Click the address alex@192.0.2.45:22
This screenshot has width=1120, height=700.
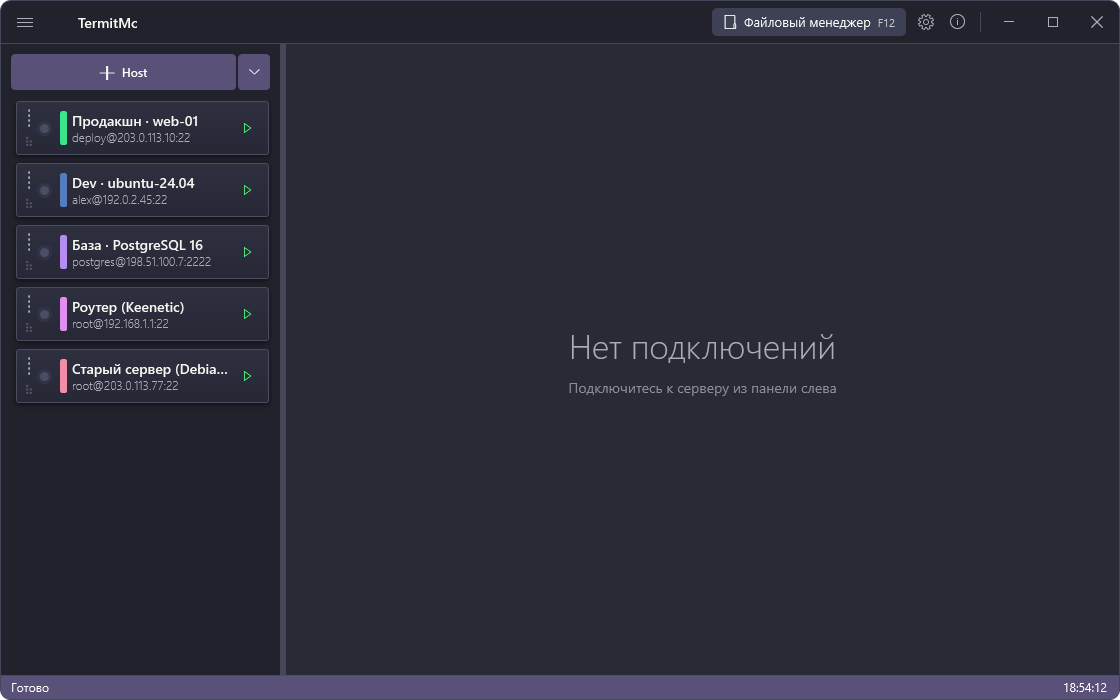tap(120, 200)
